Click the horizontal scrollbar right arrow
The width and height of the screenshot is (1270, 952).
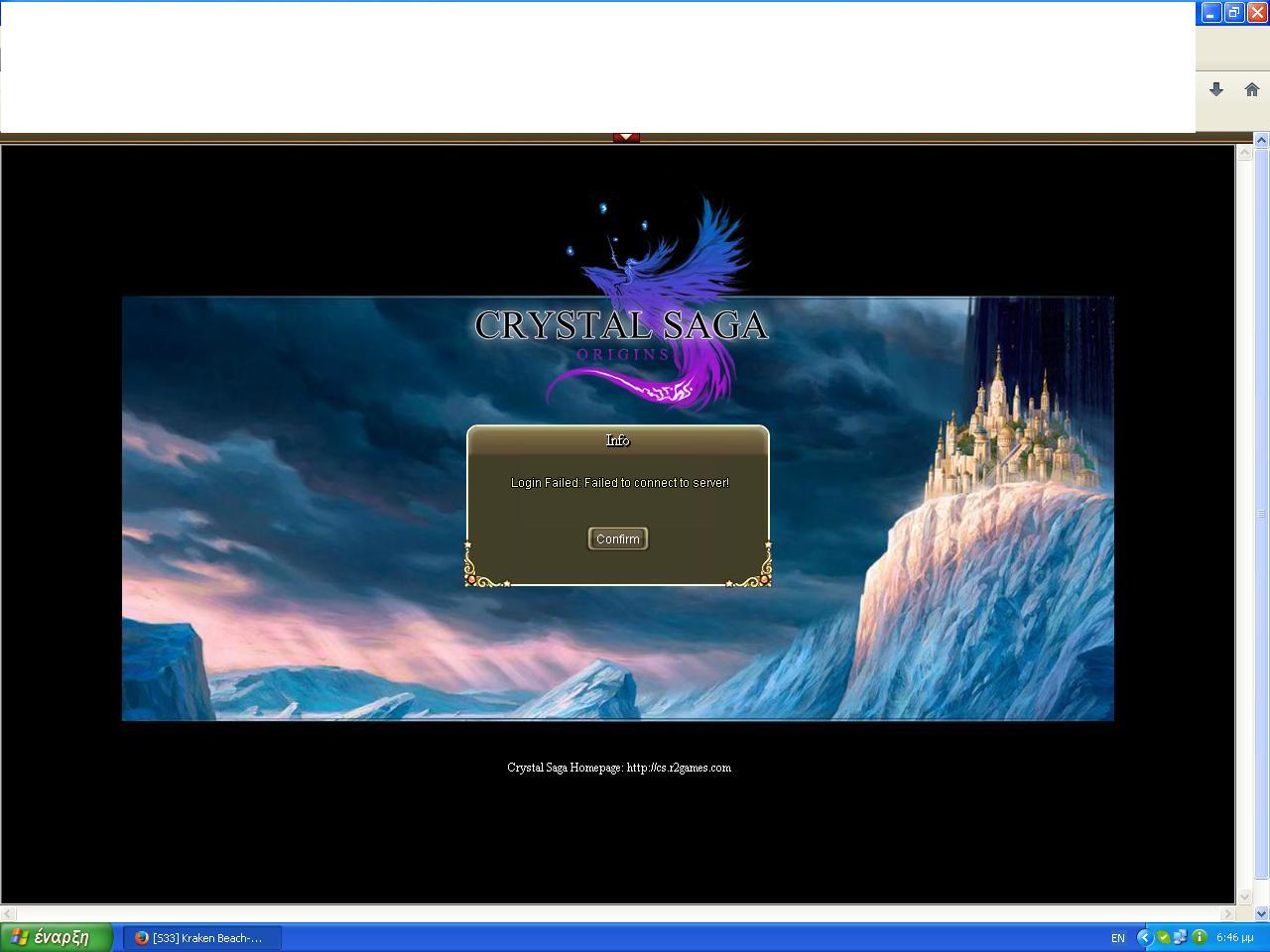(1227, 913)
